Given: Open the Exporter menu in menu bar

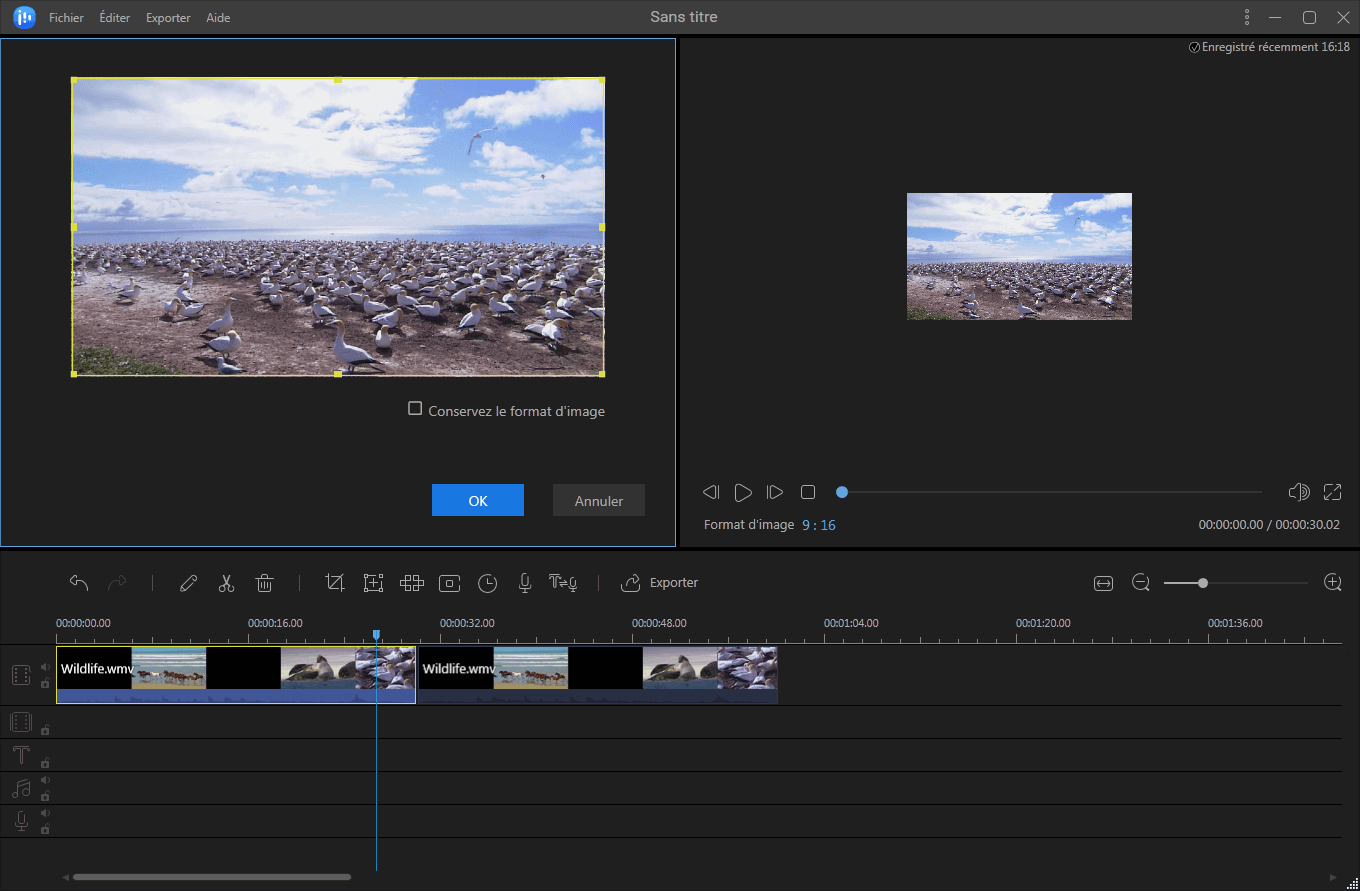Looking at the screenshot, I should [168, 18].
